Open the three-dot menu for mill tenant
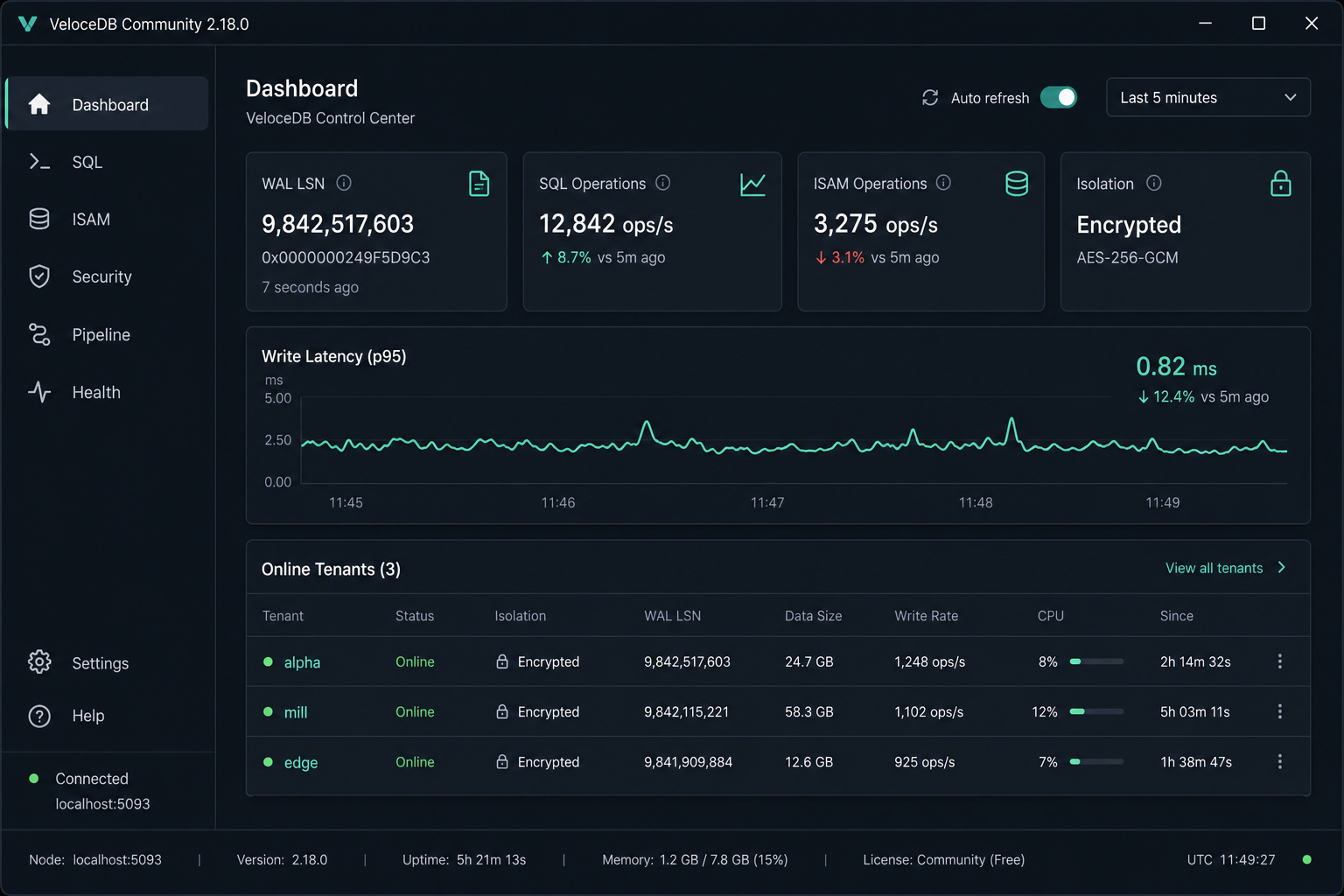Screen dimensions: 1344x896 1279,711
